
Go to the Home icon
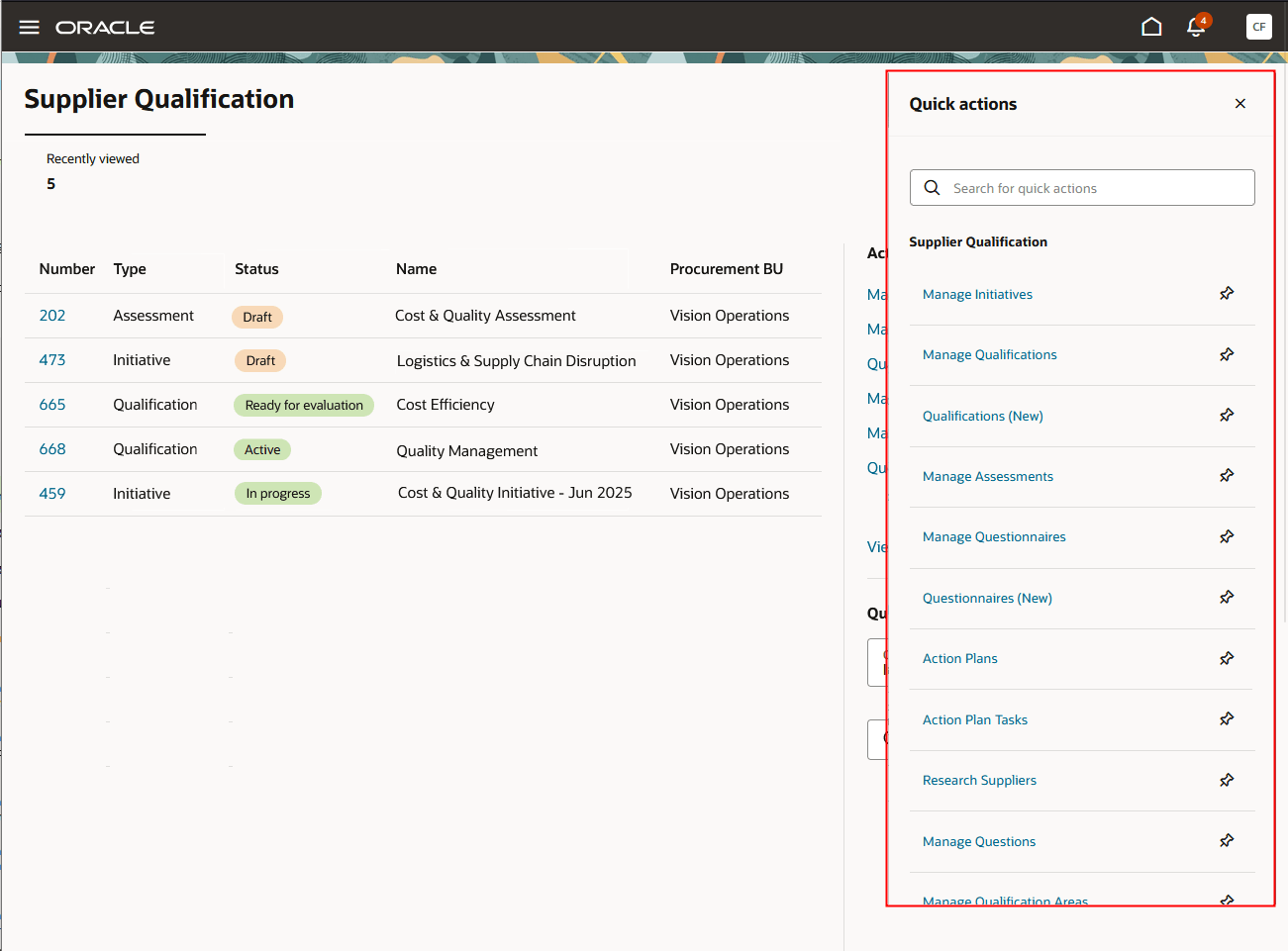click(x=1151, y=27)
